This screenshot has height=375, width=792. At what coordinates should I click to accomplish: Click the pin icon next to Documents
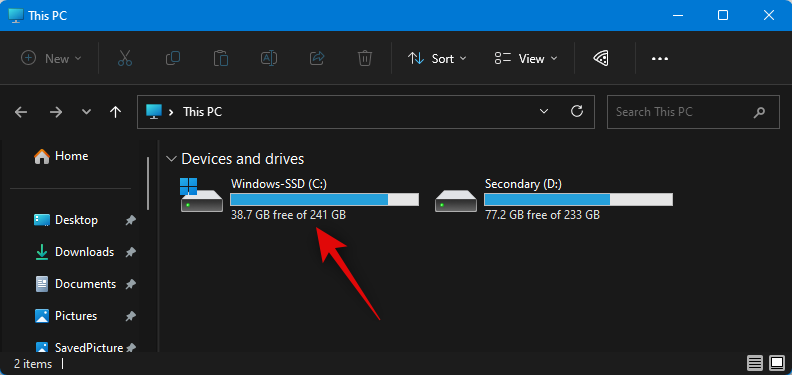pos(131,285)
